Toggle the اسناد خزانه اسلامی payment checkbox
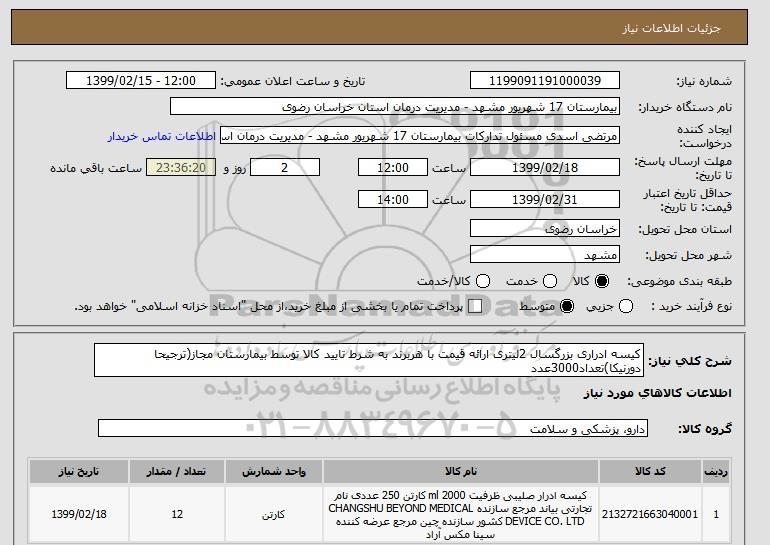Image resolution: width=770 pixels, height=545 pixels. 475,306
